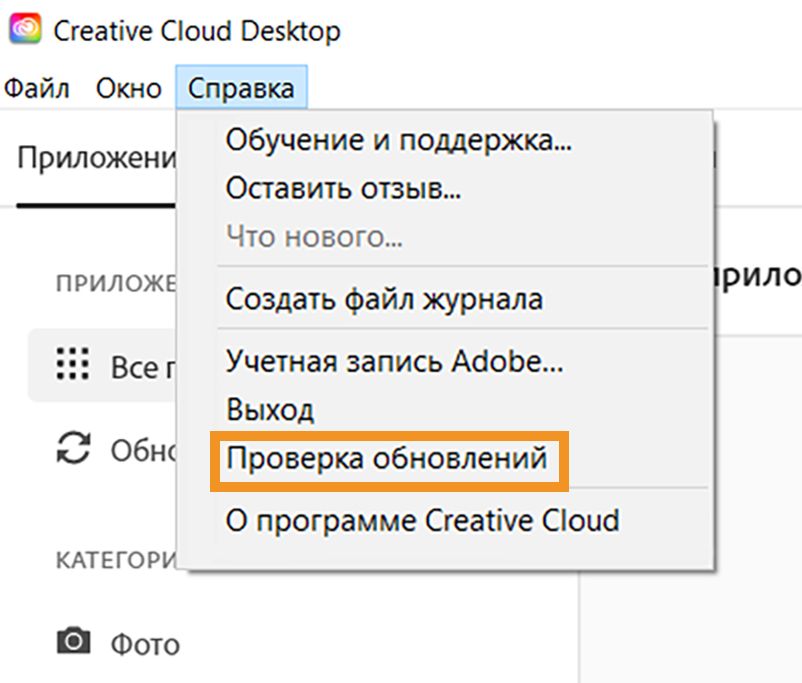802x683 pixels.
Task: Switch to the Приложения tab
Action: [96, 160]
